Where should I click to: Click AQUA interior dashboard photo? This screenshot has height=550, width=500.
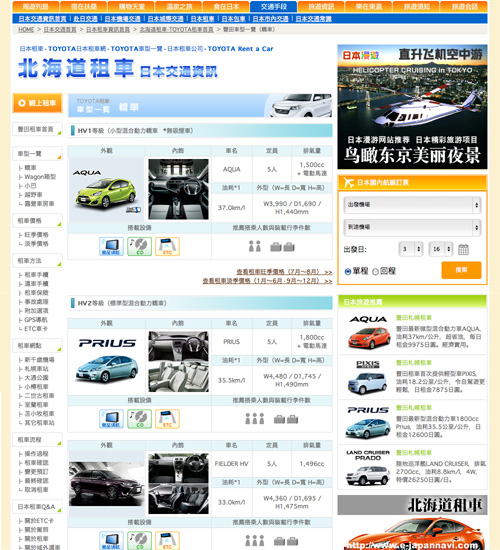(178, 189)
